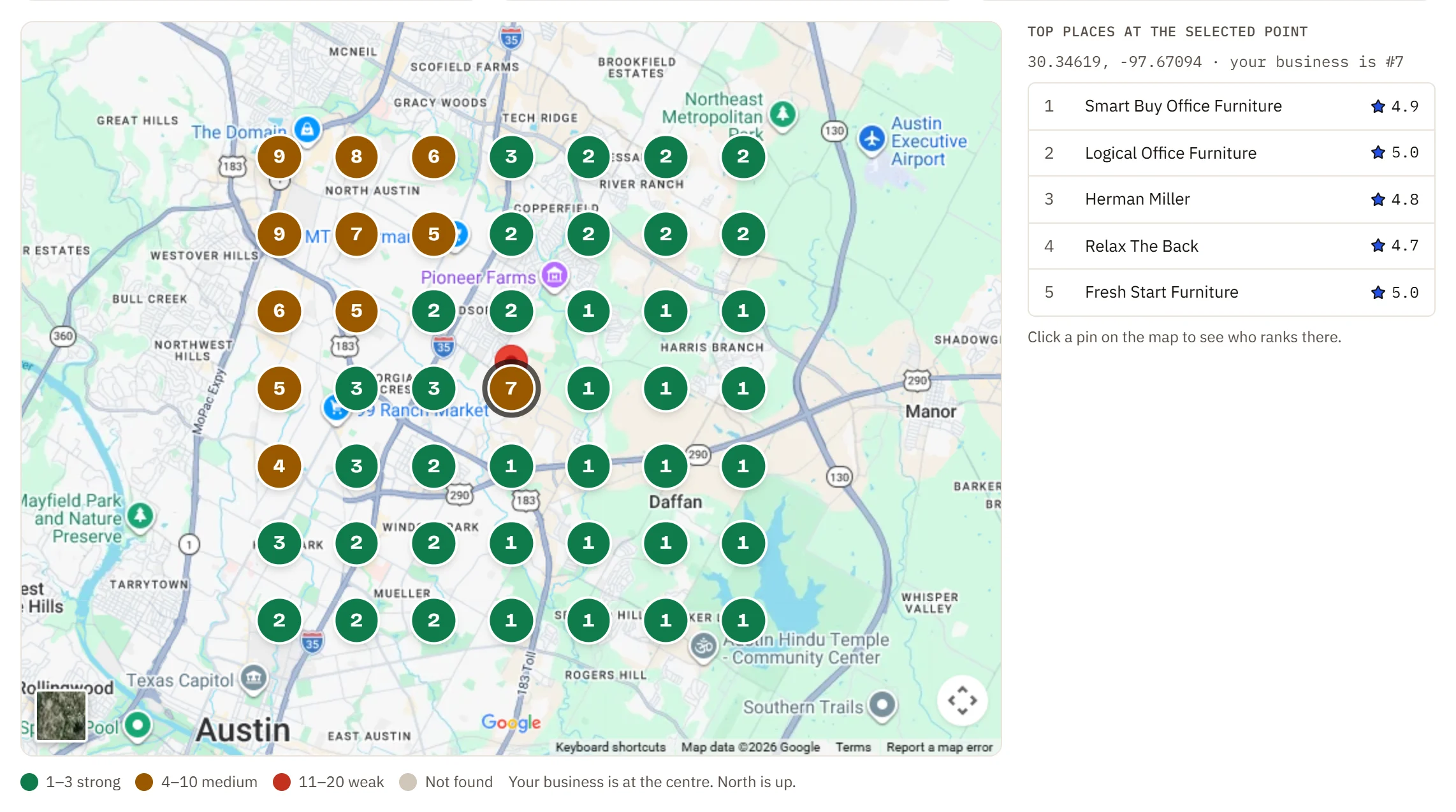This screenshot has height=812, width=1456.
Task: Open the map camera controls button
Action: pyautogui.click(x=962, y=700)
